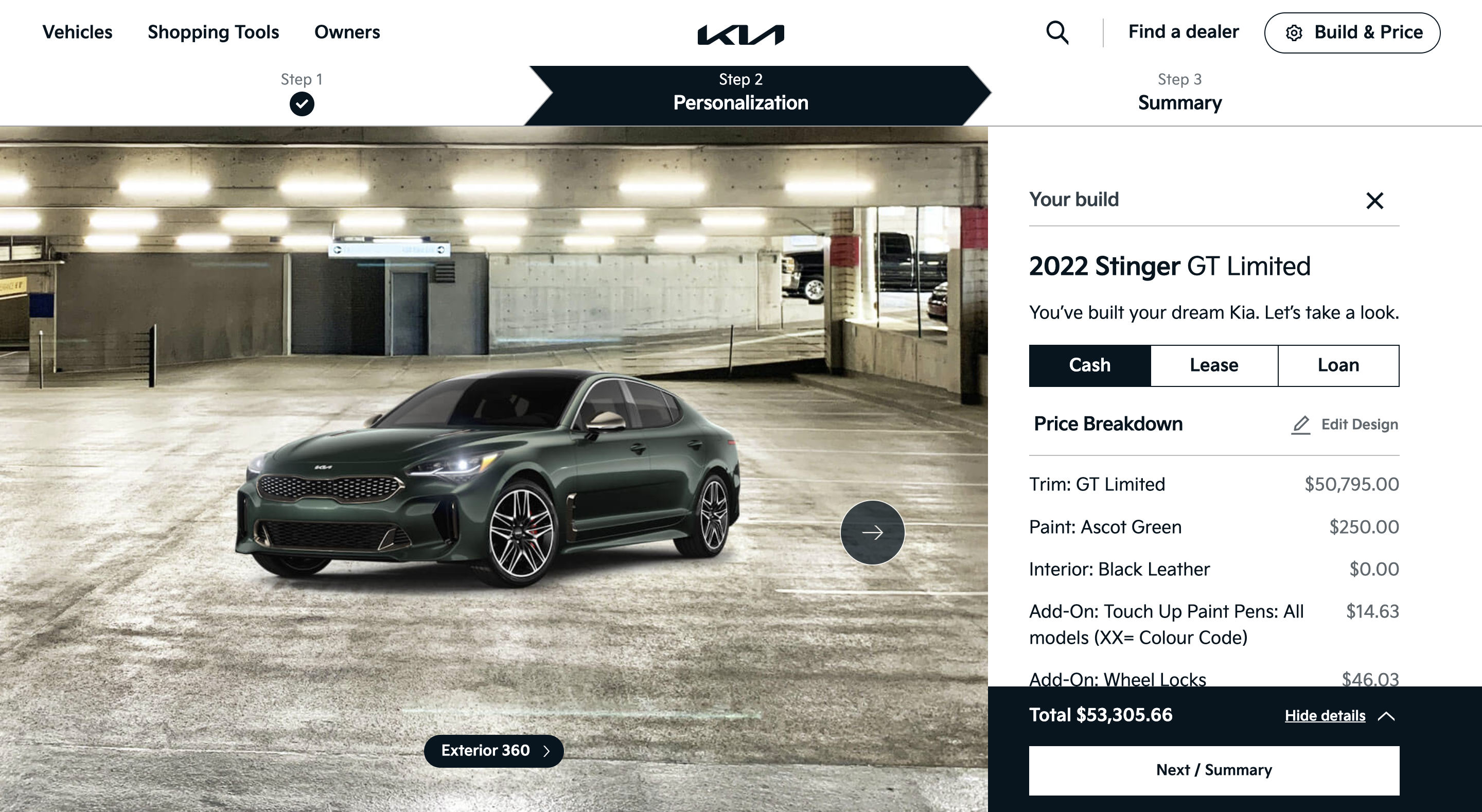Click chevron on Exterior 360 button

(x=546, y=751)
